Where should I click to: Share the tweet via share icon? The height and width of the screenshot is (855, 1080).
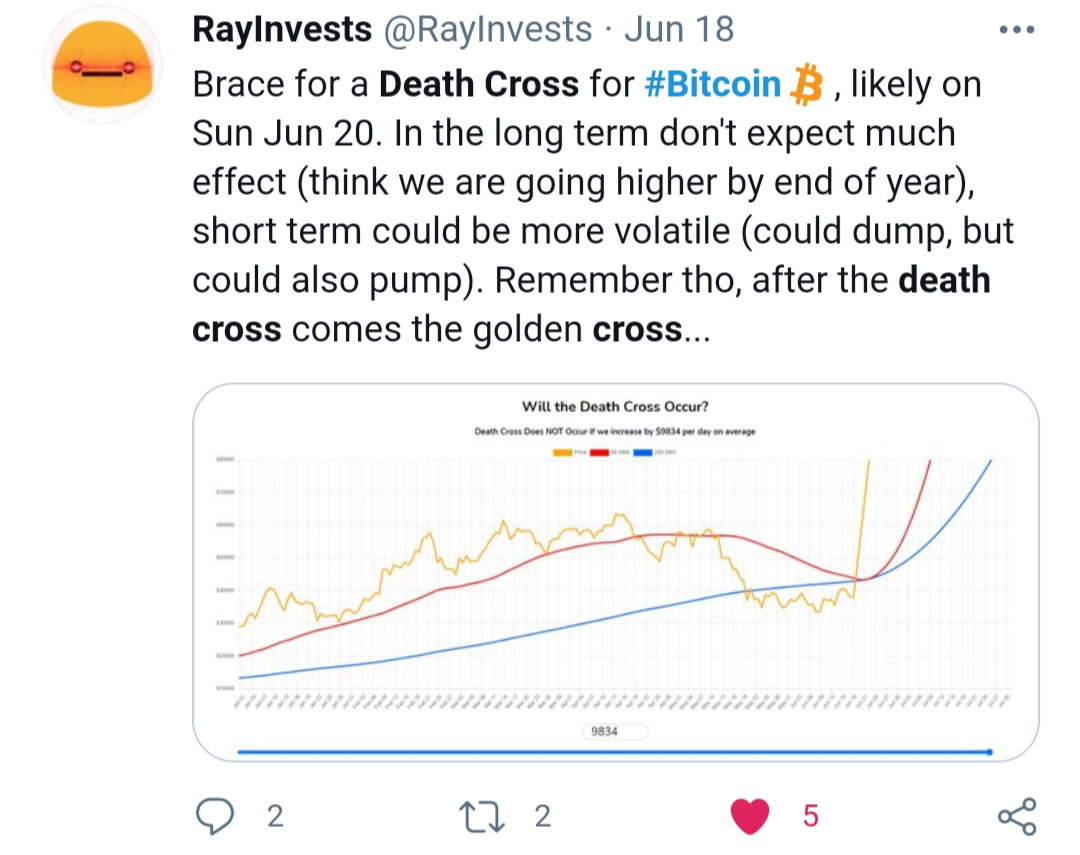pyautogui.click(x=1017, y=816)
